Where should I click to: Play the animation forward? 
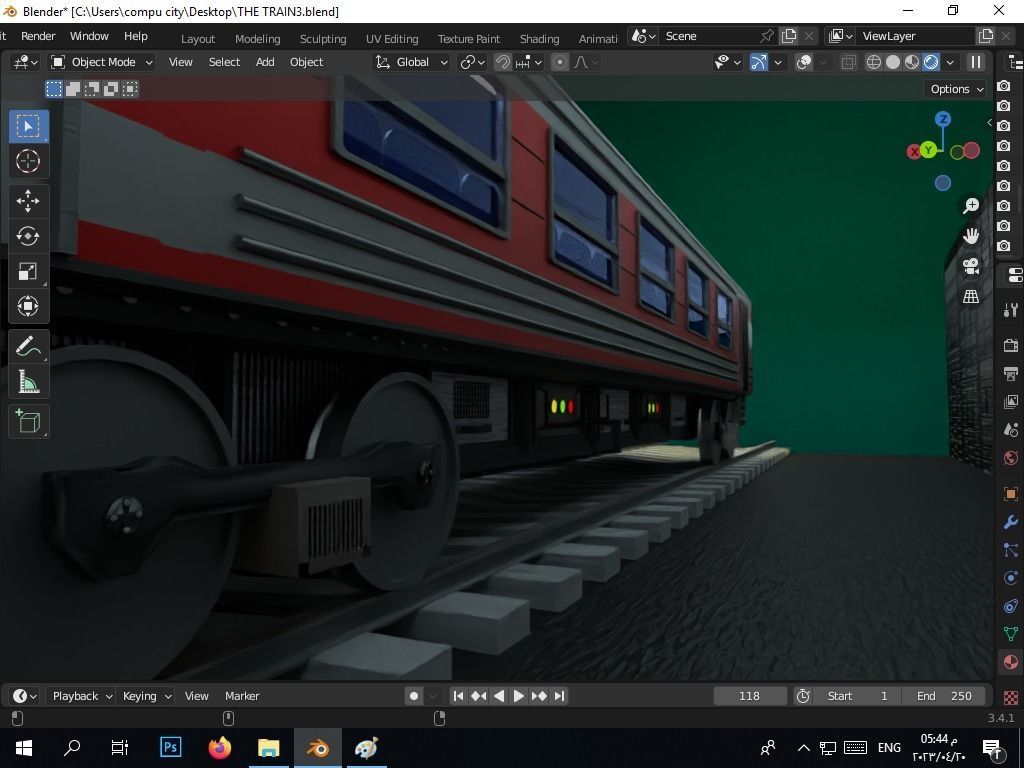[519, 696]
